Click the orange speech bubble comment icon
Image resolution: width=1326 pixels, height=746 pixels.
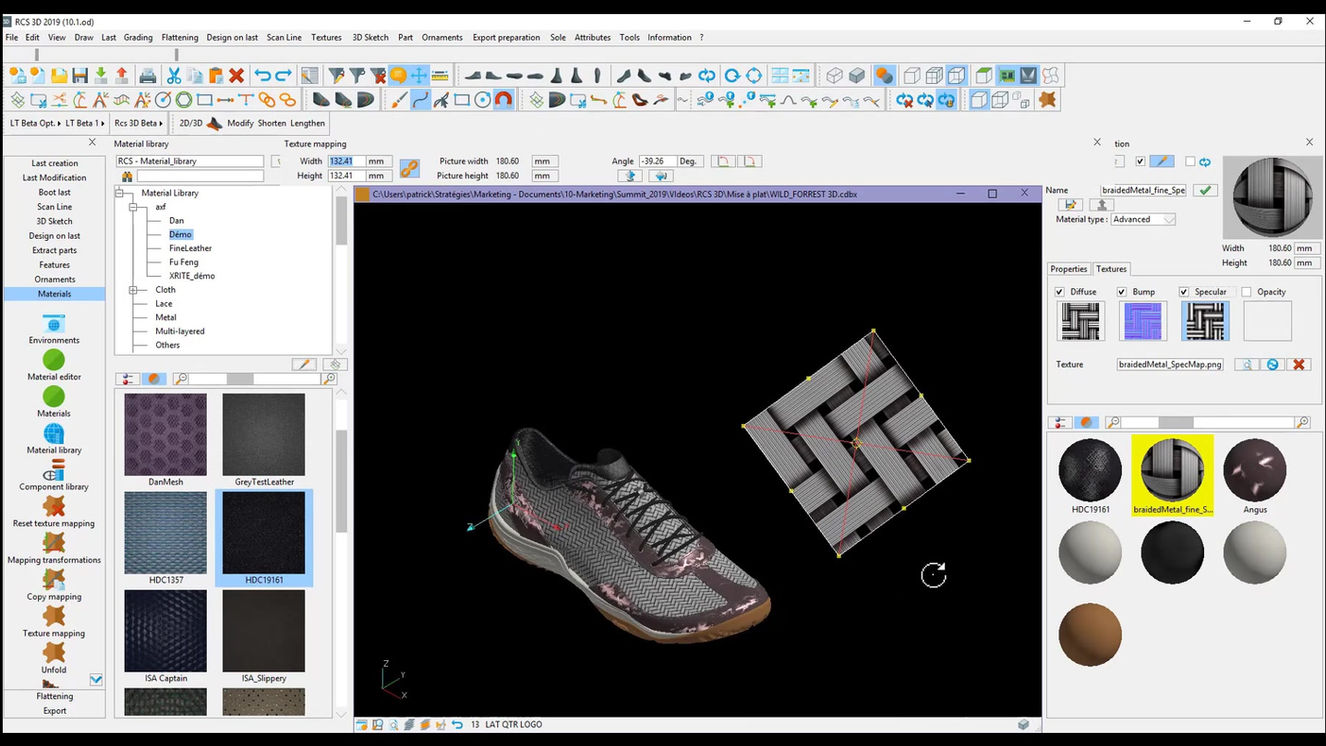pos(398,76)
